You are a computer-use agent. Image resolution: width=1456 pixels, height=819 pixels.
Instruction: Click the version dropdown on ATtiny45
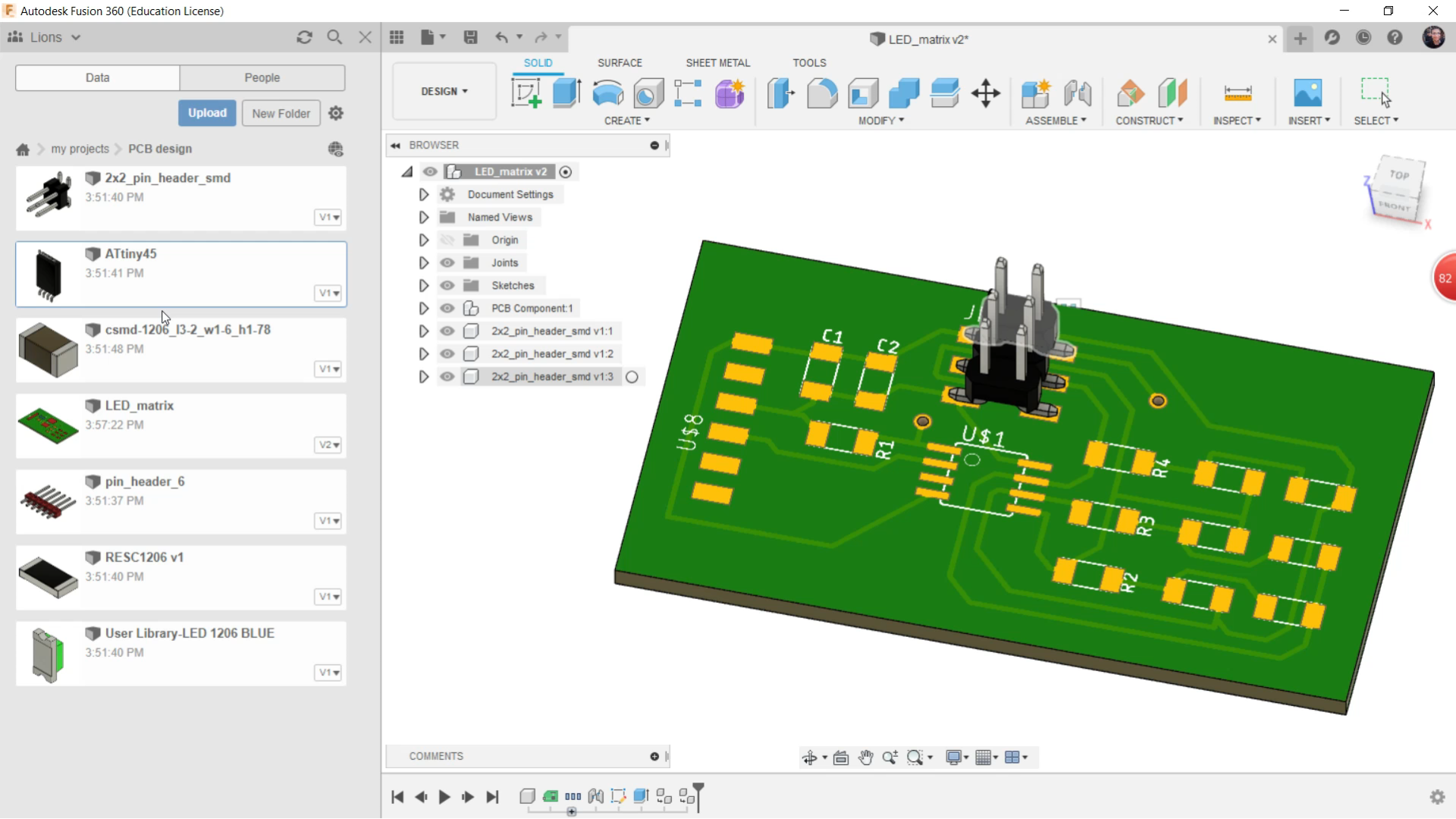click(x=328, y=293)
